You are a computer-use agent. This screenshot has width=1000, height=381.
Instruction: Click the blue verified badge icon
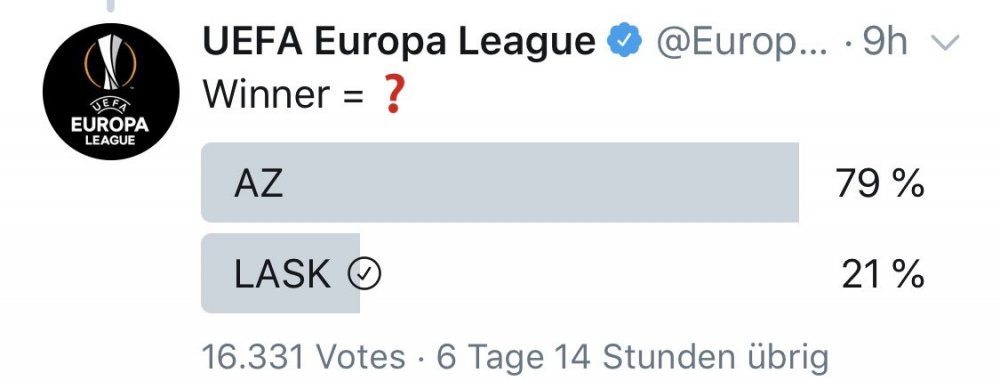point(624,42)
